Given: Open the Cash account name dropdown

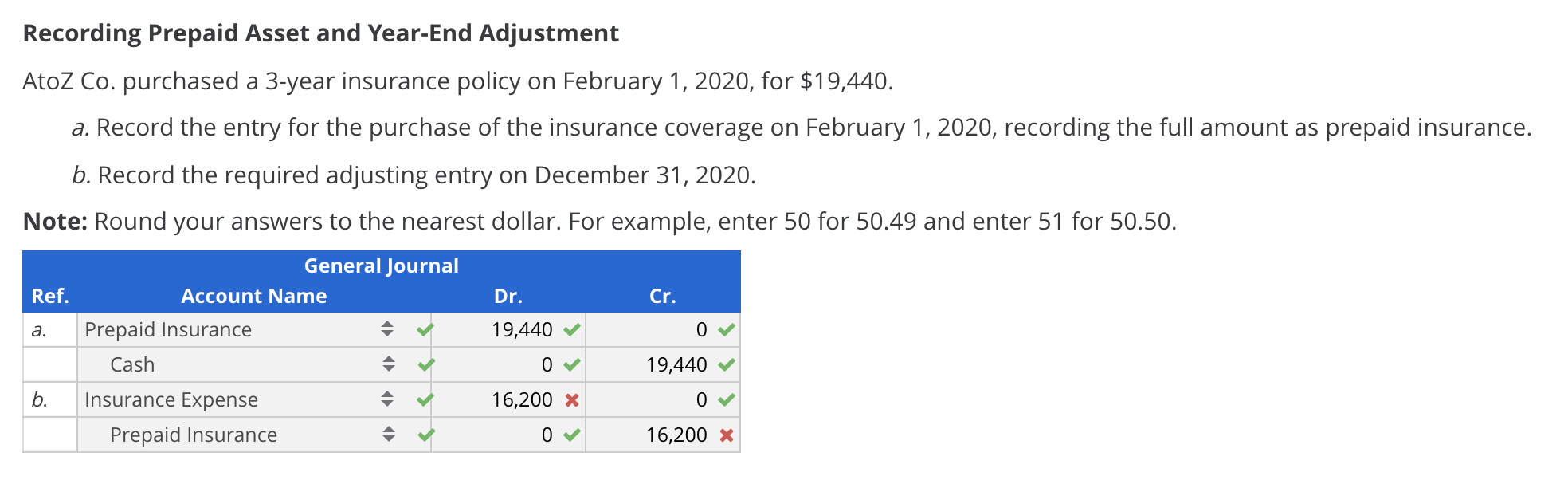Looking at the screenshot, I should (x=388, y=364).
